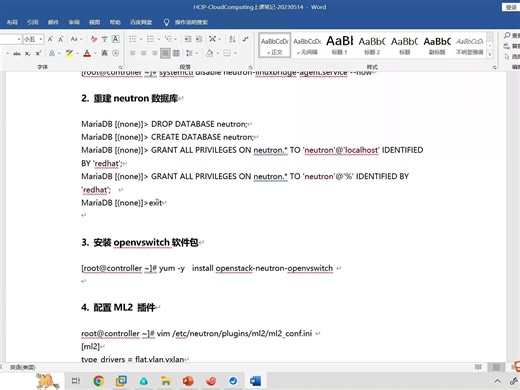Click the 登录 sign-in button

(511, 7)
